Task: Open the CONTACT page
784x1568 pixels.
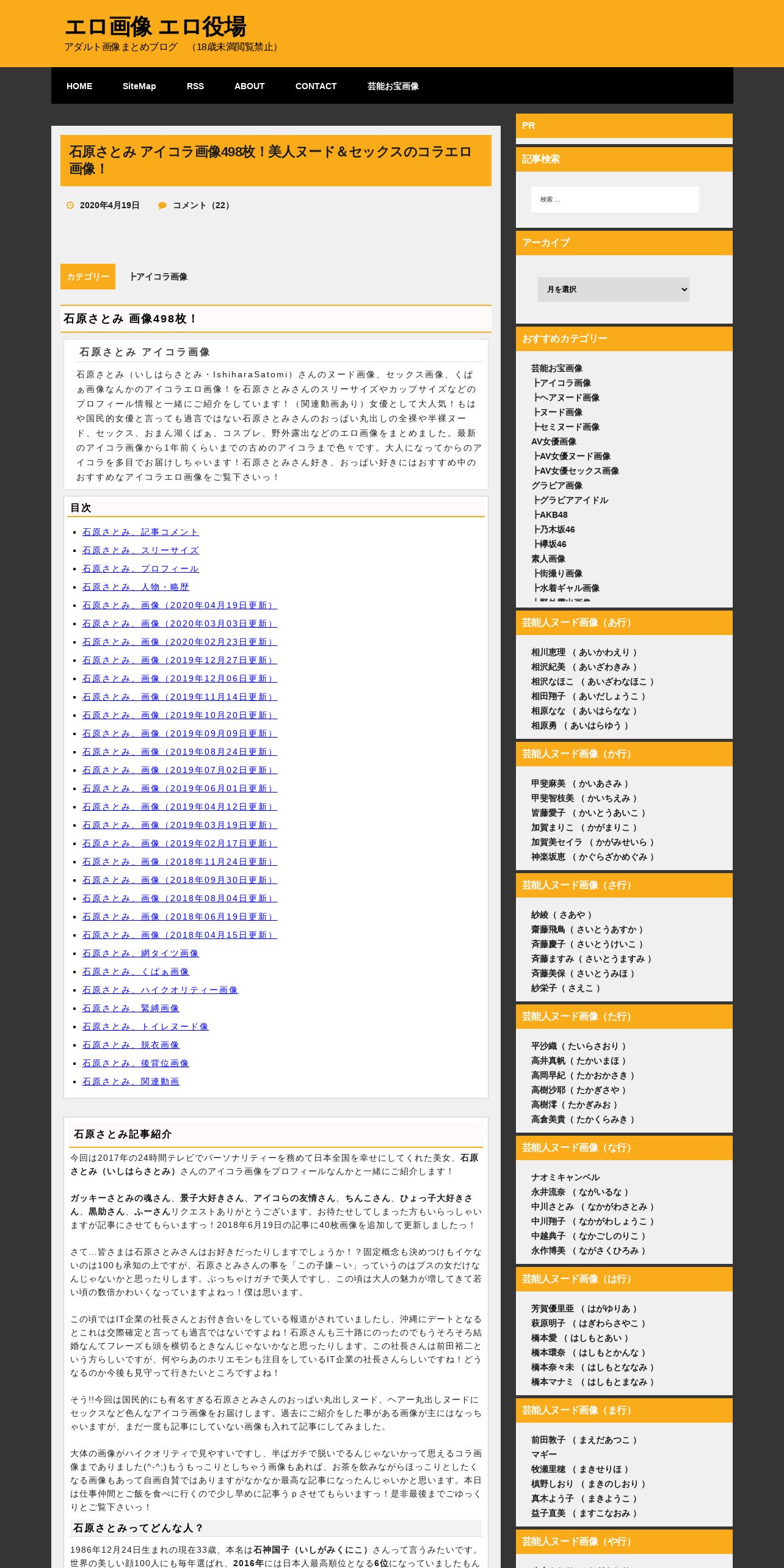Action: point(316,86)
